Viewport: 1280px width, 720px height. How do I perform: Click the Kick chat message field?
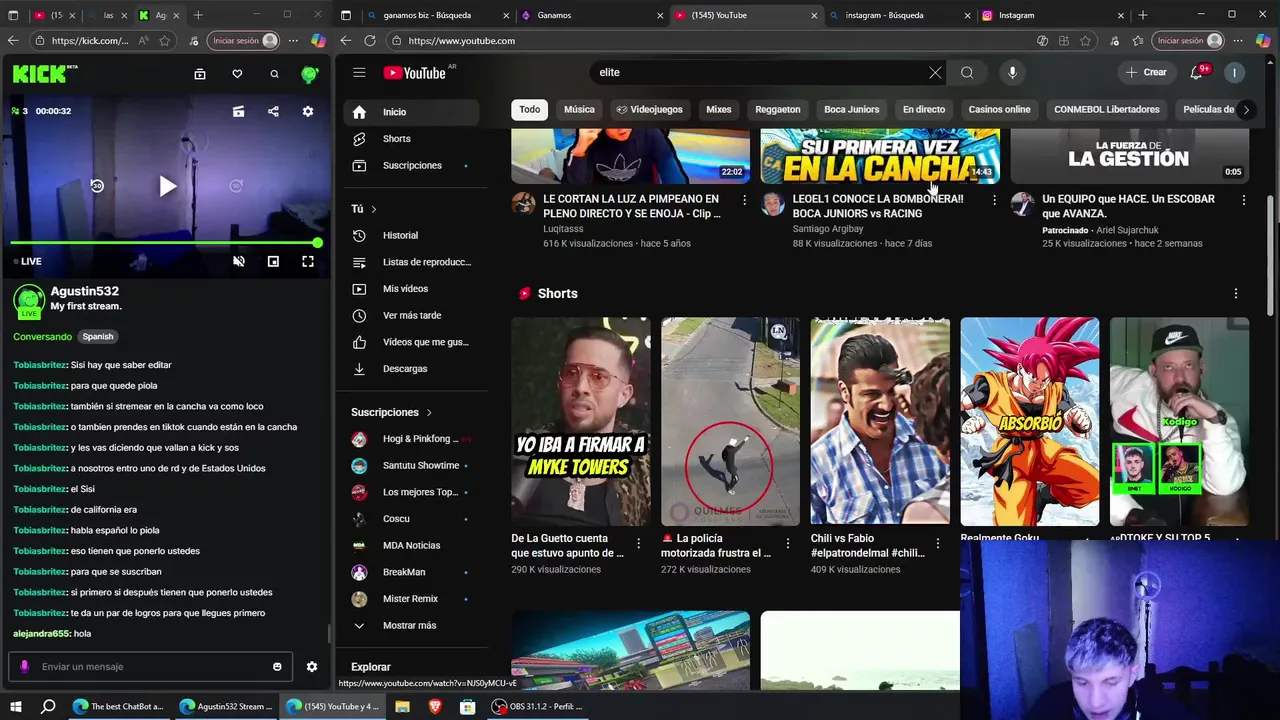tap(150, 667)
